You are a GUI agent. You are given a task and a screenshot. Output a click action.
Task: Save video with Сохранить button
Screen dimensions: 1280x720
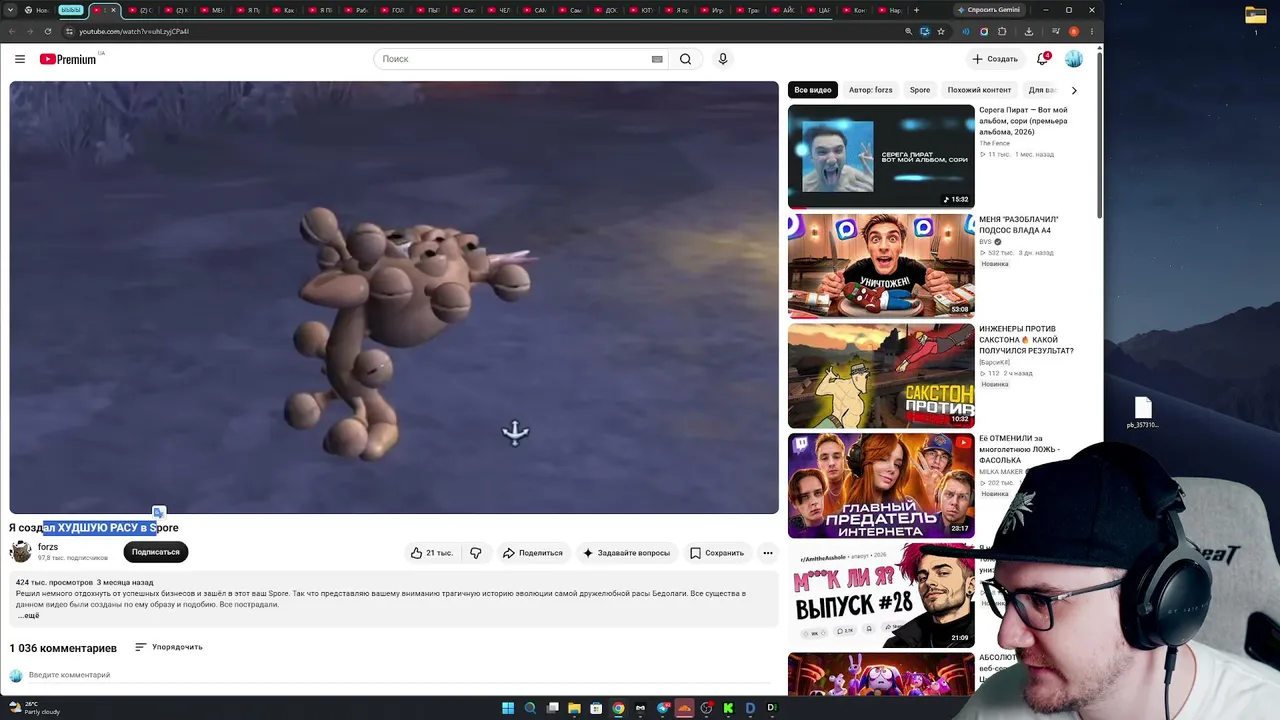[x=717, y=553]
